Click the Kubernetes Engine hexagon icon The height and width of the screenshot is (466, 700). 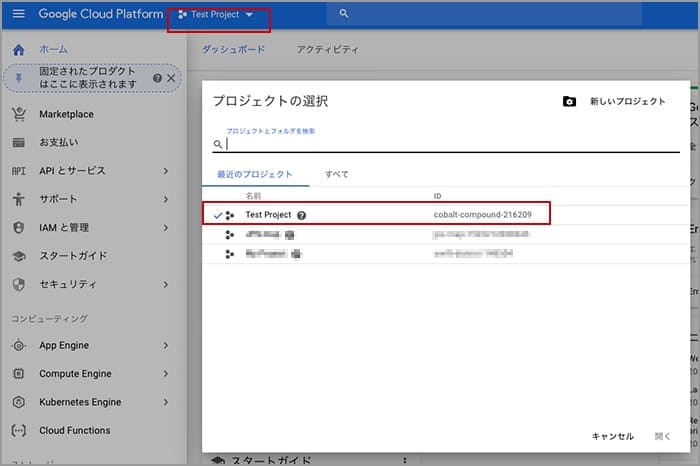(x=19, y=402)
